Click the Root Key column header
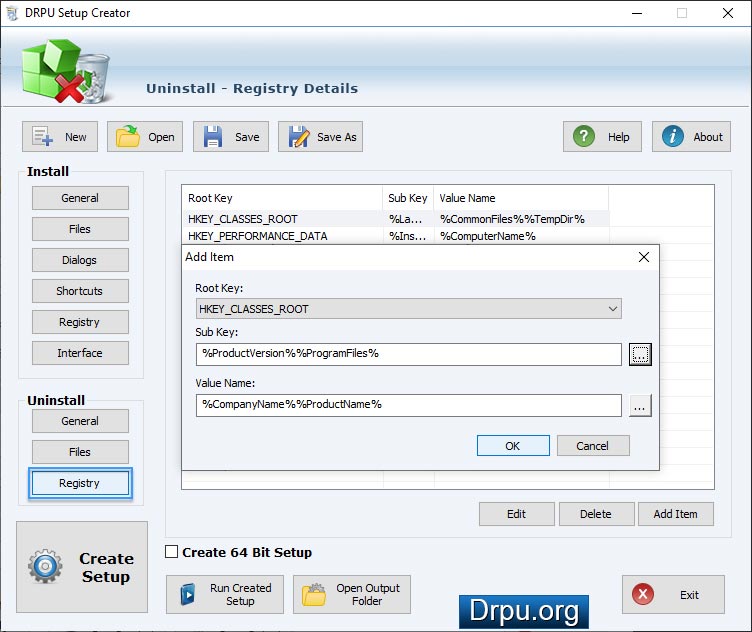752x632 pixels. coord(282,198)
